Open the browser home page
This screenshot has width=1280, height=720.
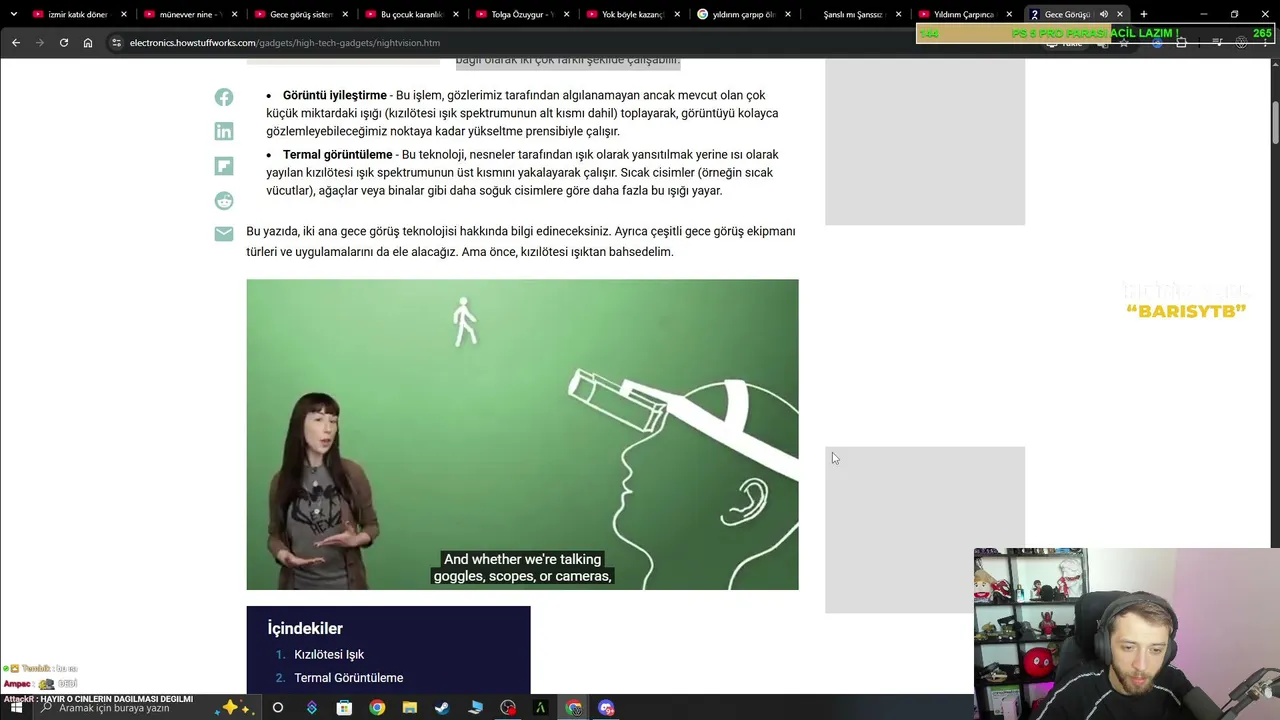[x=88, y=43]
